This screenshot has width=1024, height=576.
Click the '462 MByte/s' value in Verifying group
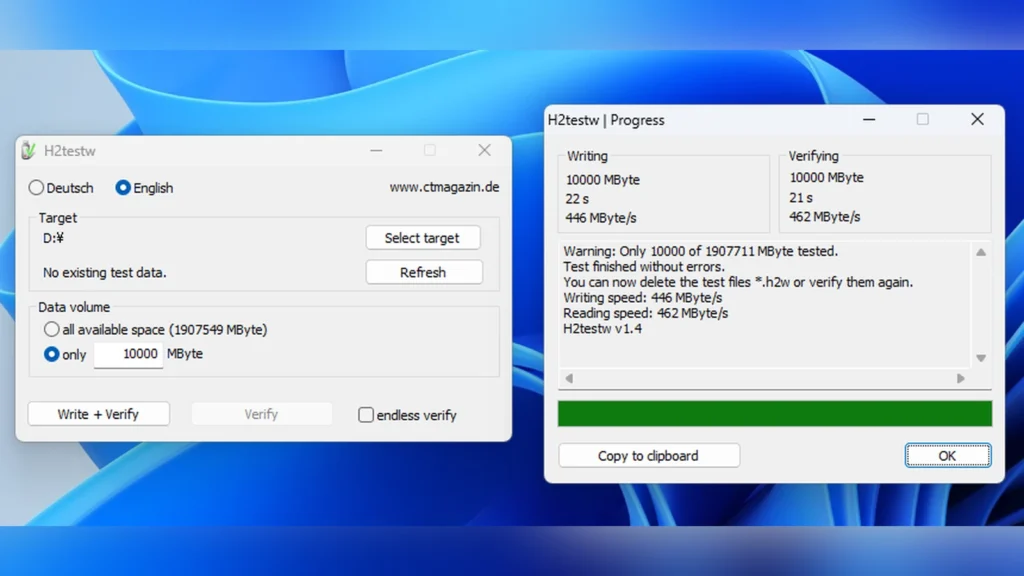click(824, 217)
